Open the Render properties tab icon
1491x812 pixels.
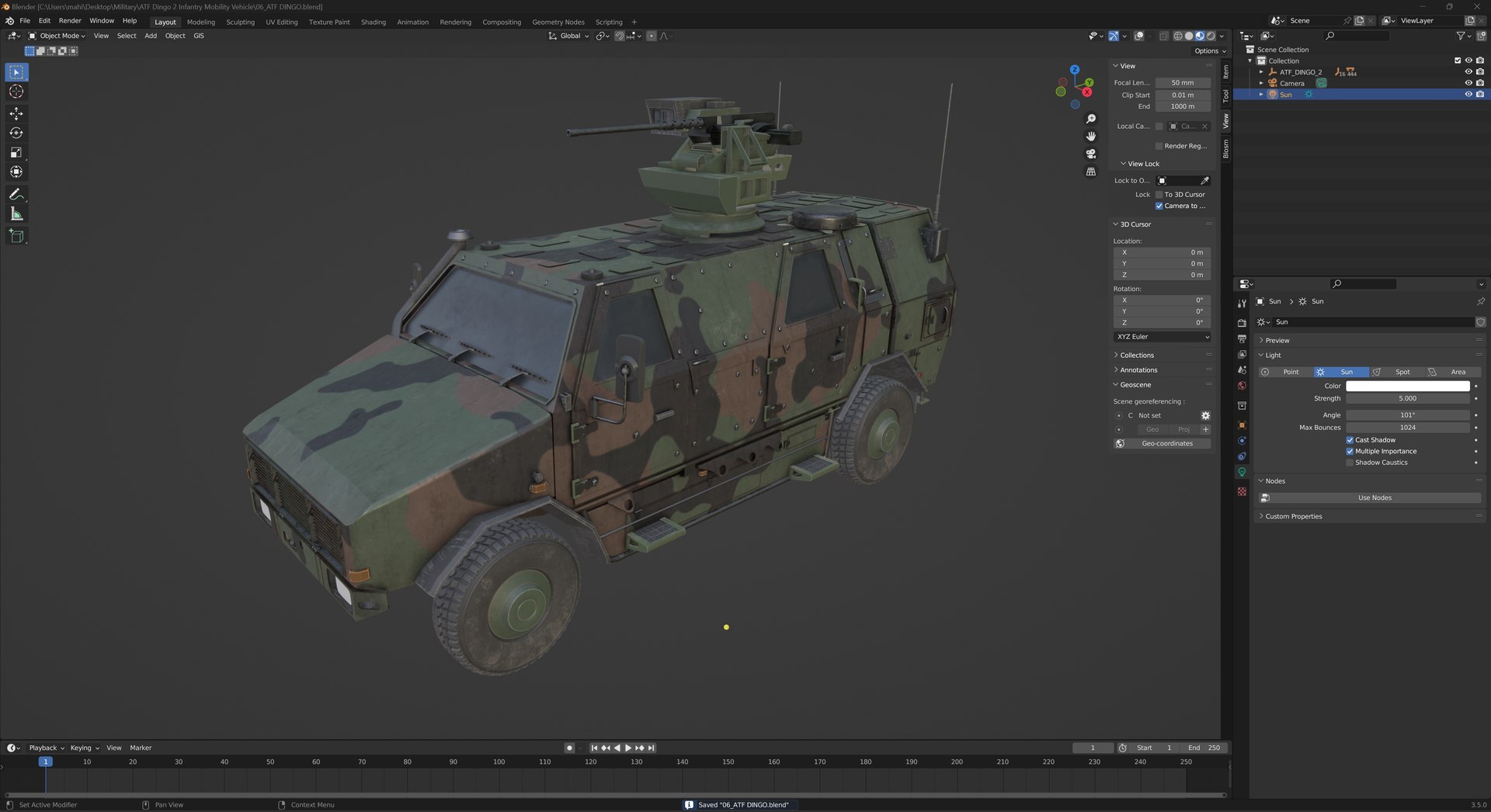pos(1242,323)
